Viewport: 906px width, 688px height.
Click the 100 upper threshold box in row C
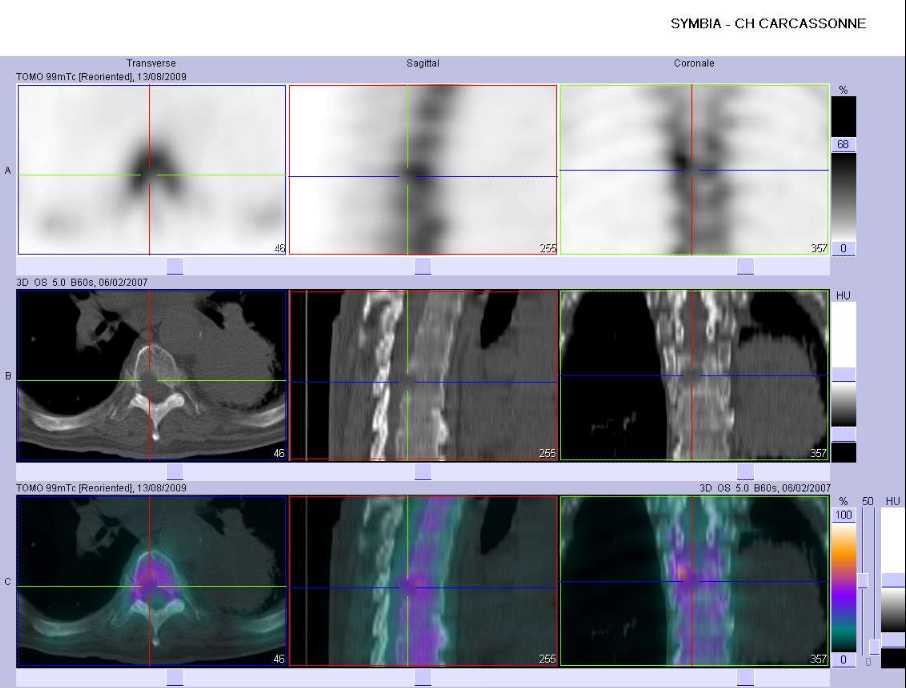(844, 515)
